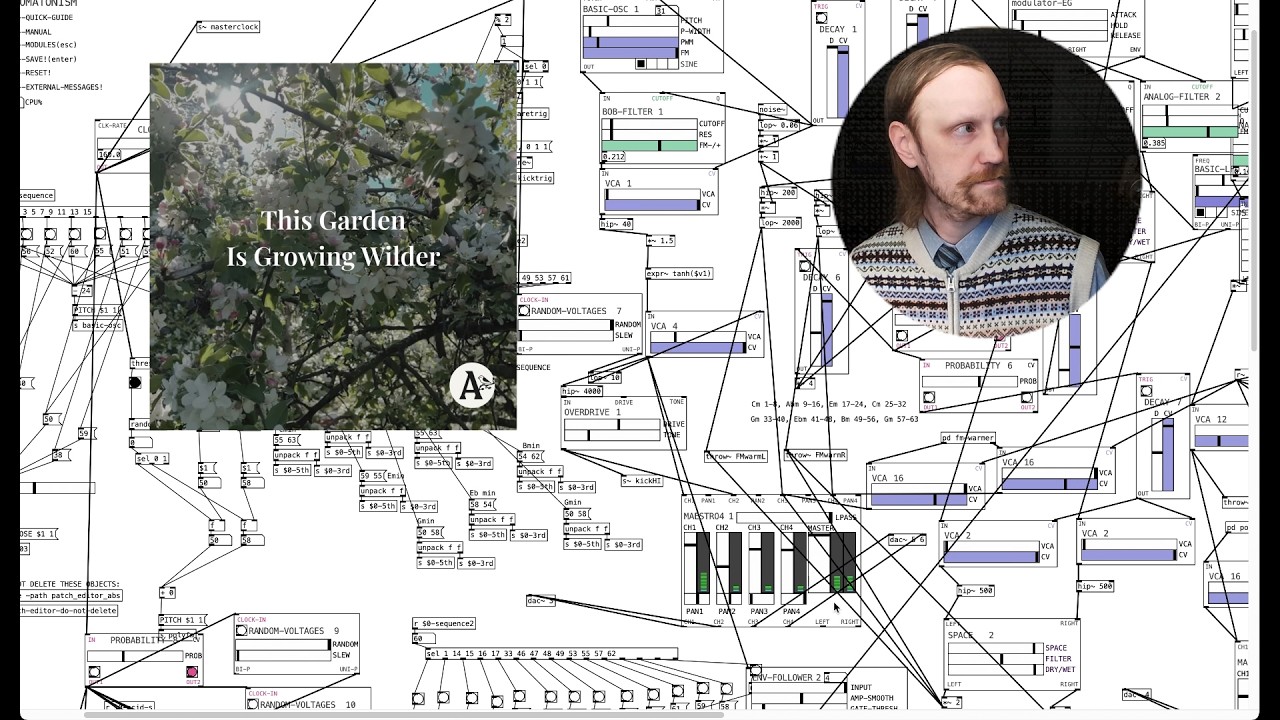Select the throw~ FMwarmL object
This screenshot has width=1280, height=720.
pos(737,456)
